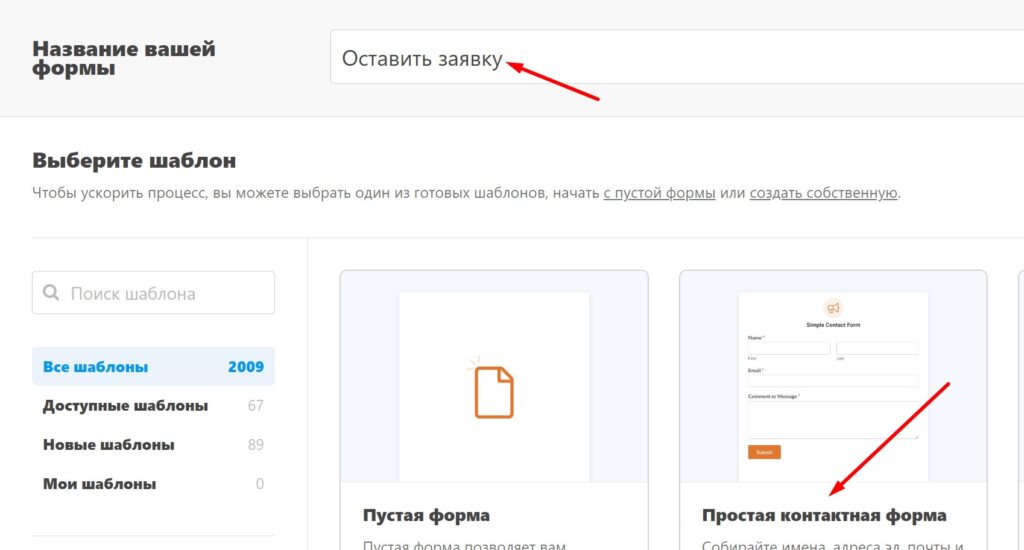This screenshot has width=1024, height=550.
Task: Click the 2009 count next to 'Все шаблоны'
Action: click(246, 366)
